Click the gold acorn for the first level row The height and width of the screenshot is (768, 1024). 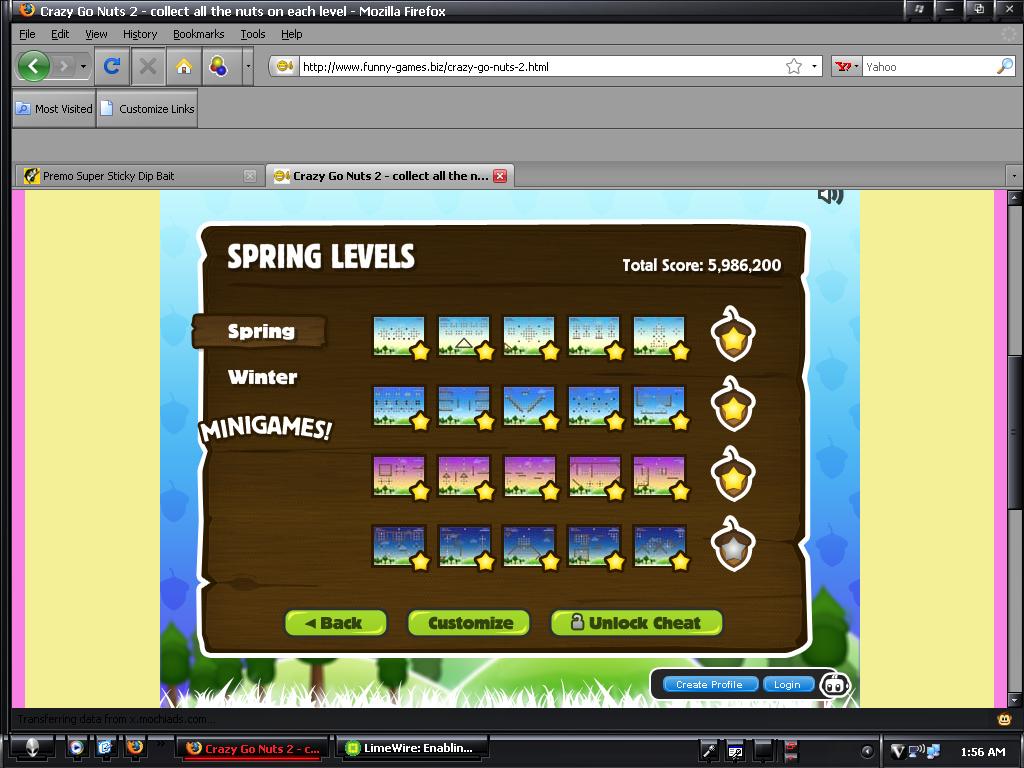[x=733, y=334]
